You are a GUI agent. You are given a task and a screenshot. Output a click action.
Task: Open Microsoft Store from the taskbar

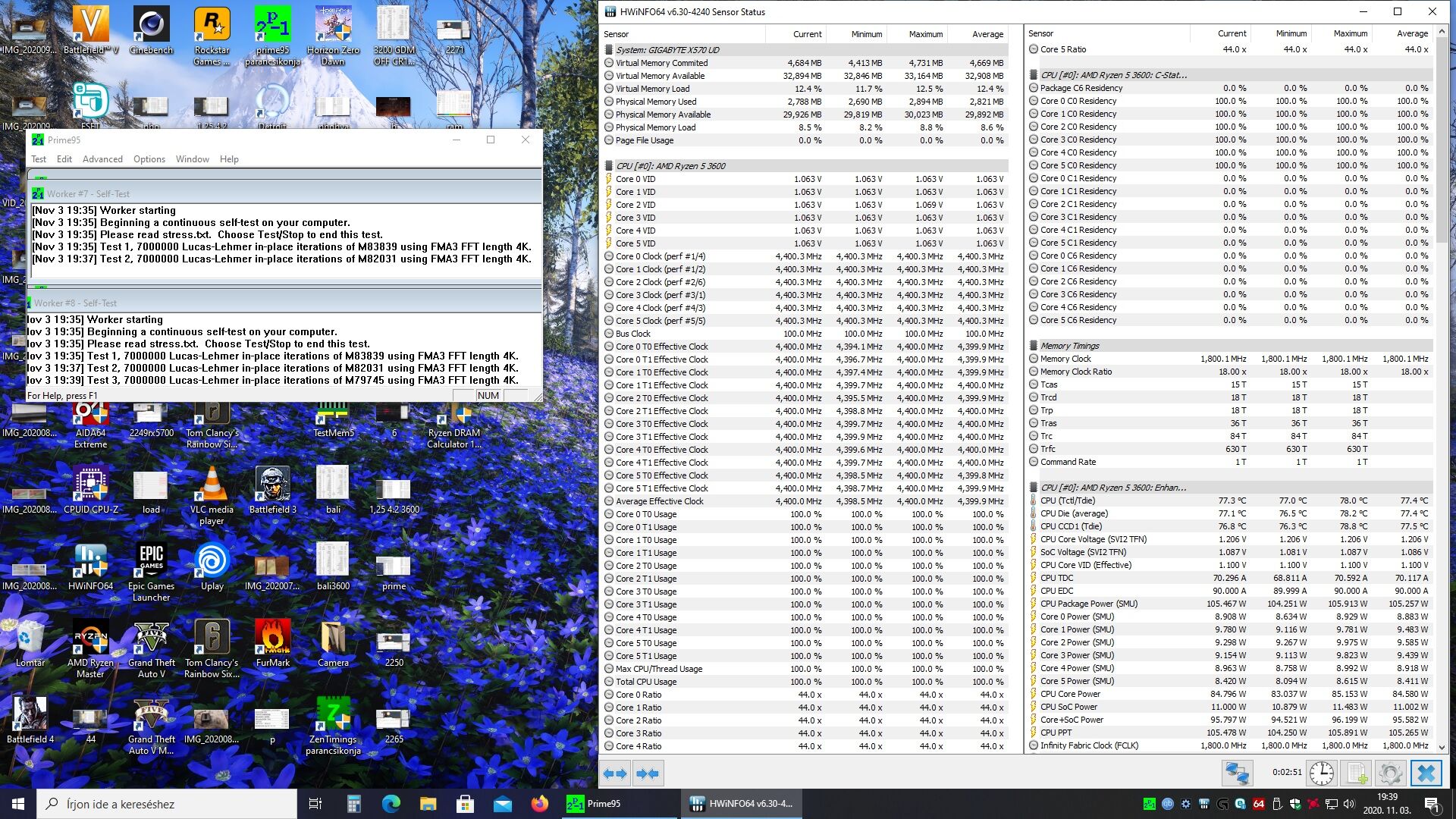point(465,804)
